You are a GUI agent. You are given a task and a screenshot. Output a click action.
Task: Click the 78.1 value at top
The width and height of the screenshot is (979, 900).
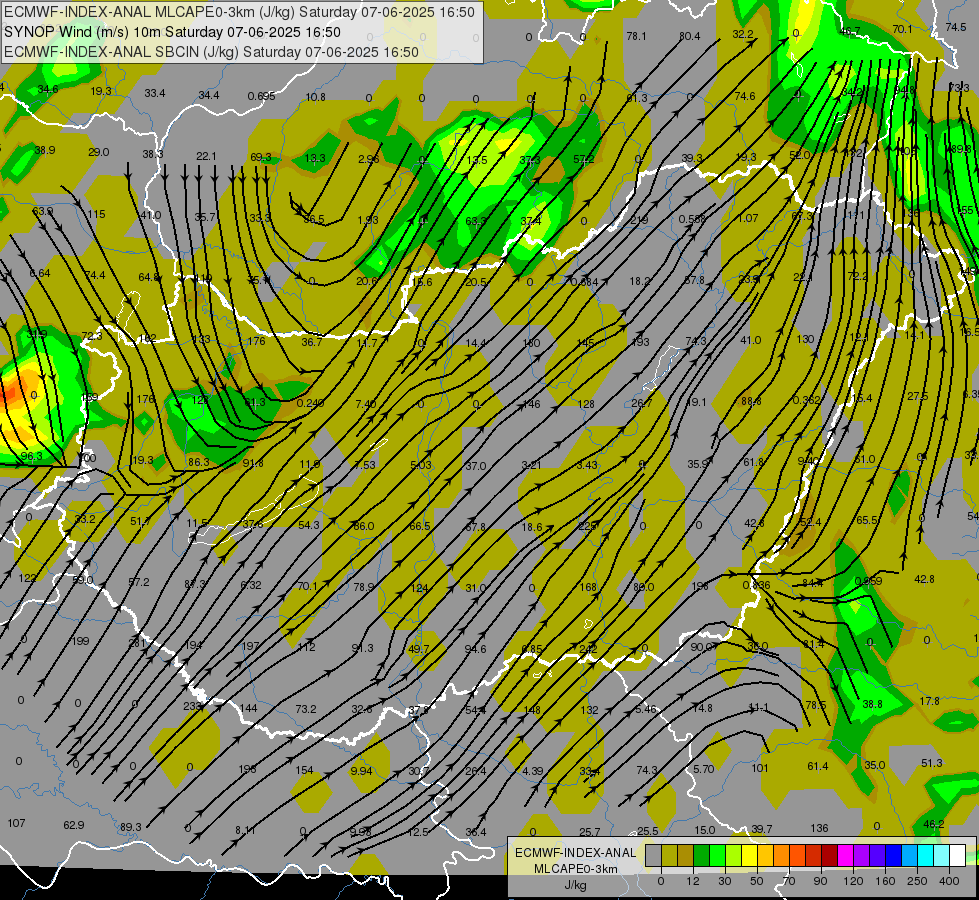[636, 36]
